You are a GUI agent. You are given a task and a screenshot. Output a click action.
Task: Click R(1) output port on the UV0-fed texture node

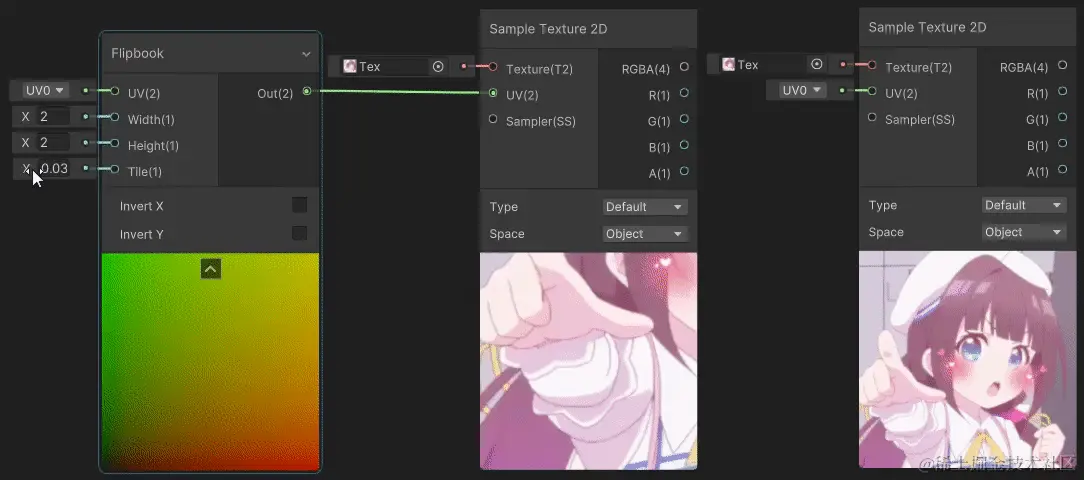coord(1063,91)
